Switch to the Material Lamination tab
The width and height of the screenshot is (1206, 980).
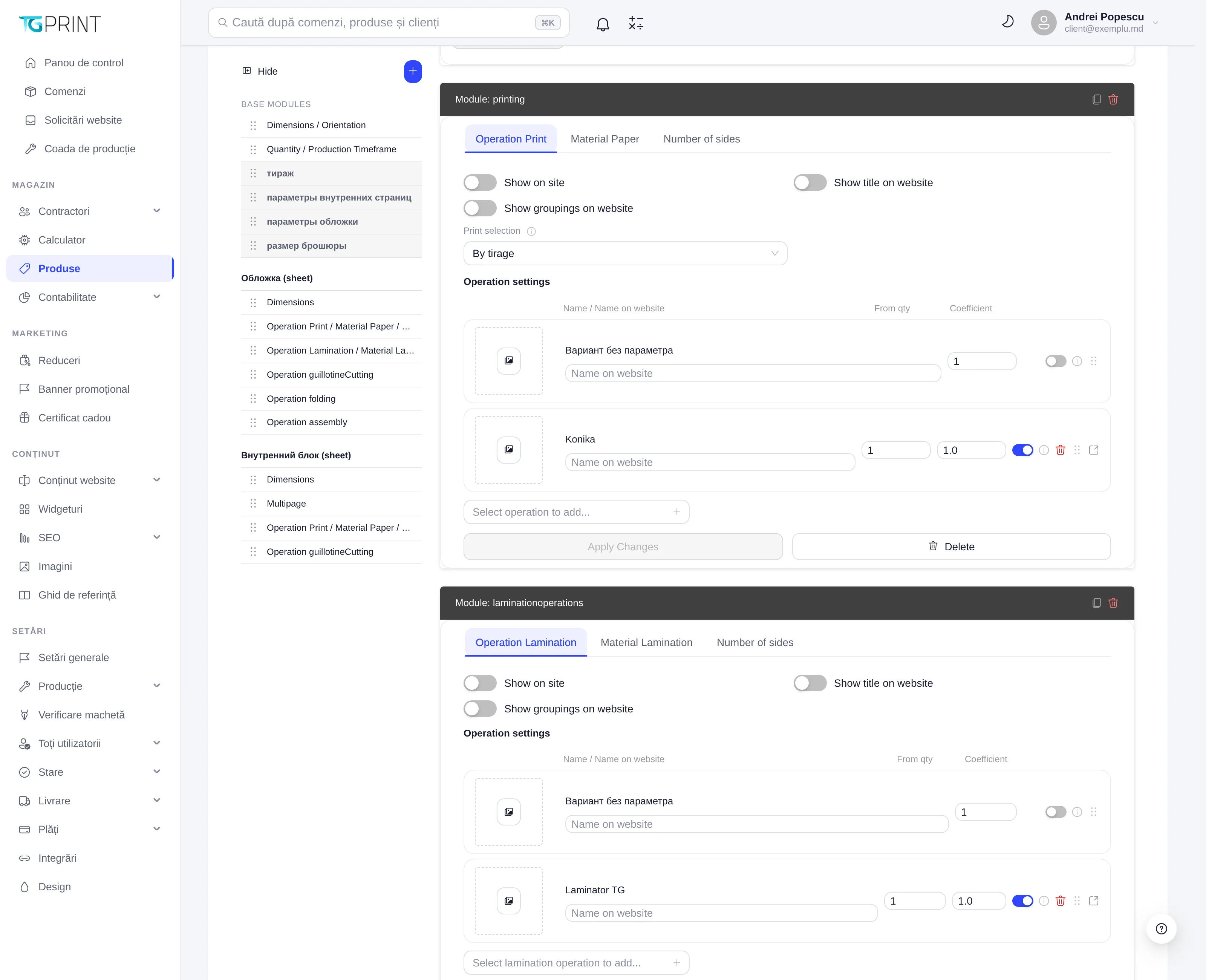646,642
